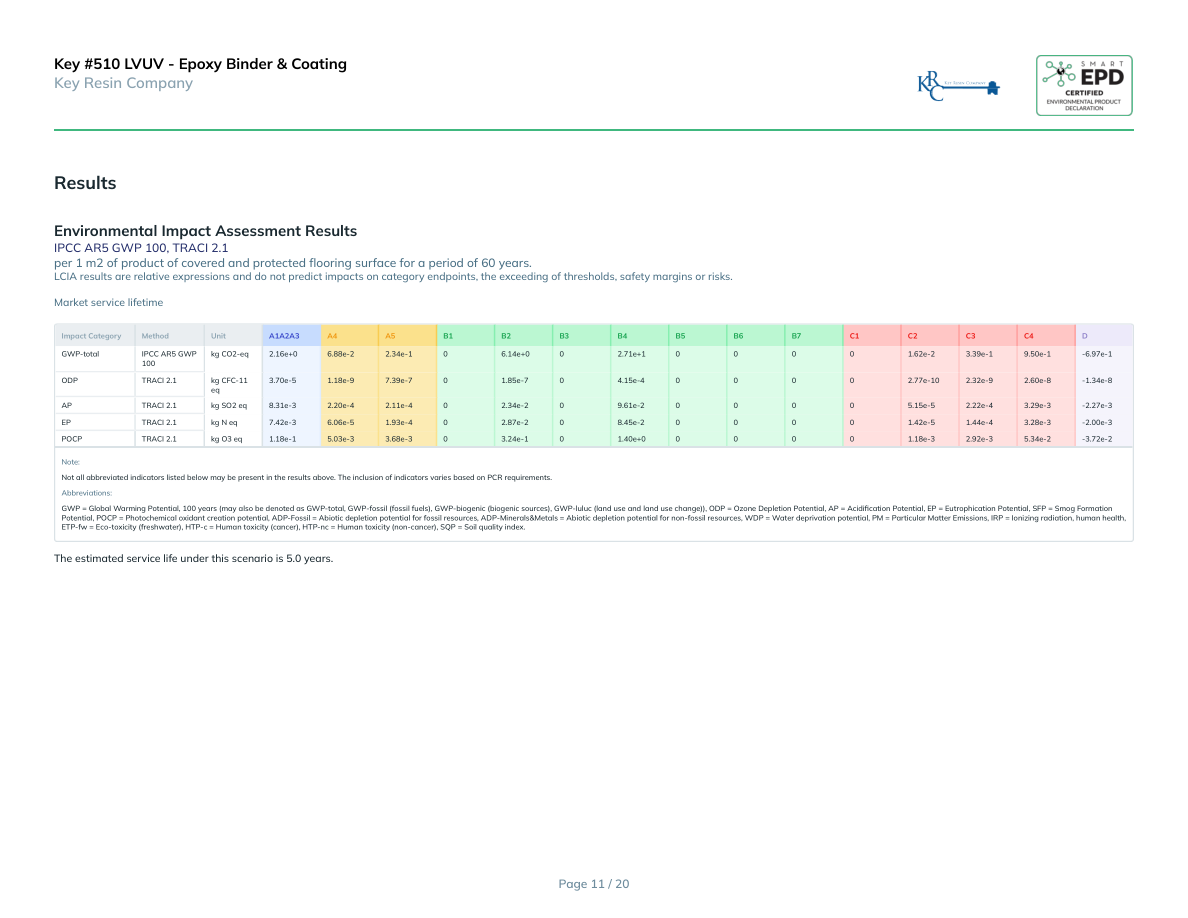The image size is (1188, 918).
Task: Click the Impact Category column header
Action: pos(91,335)
